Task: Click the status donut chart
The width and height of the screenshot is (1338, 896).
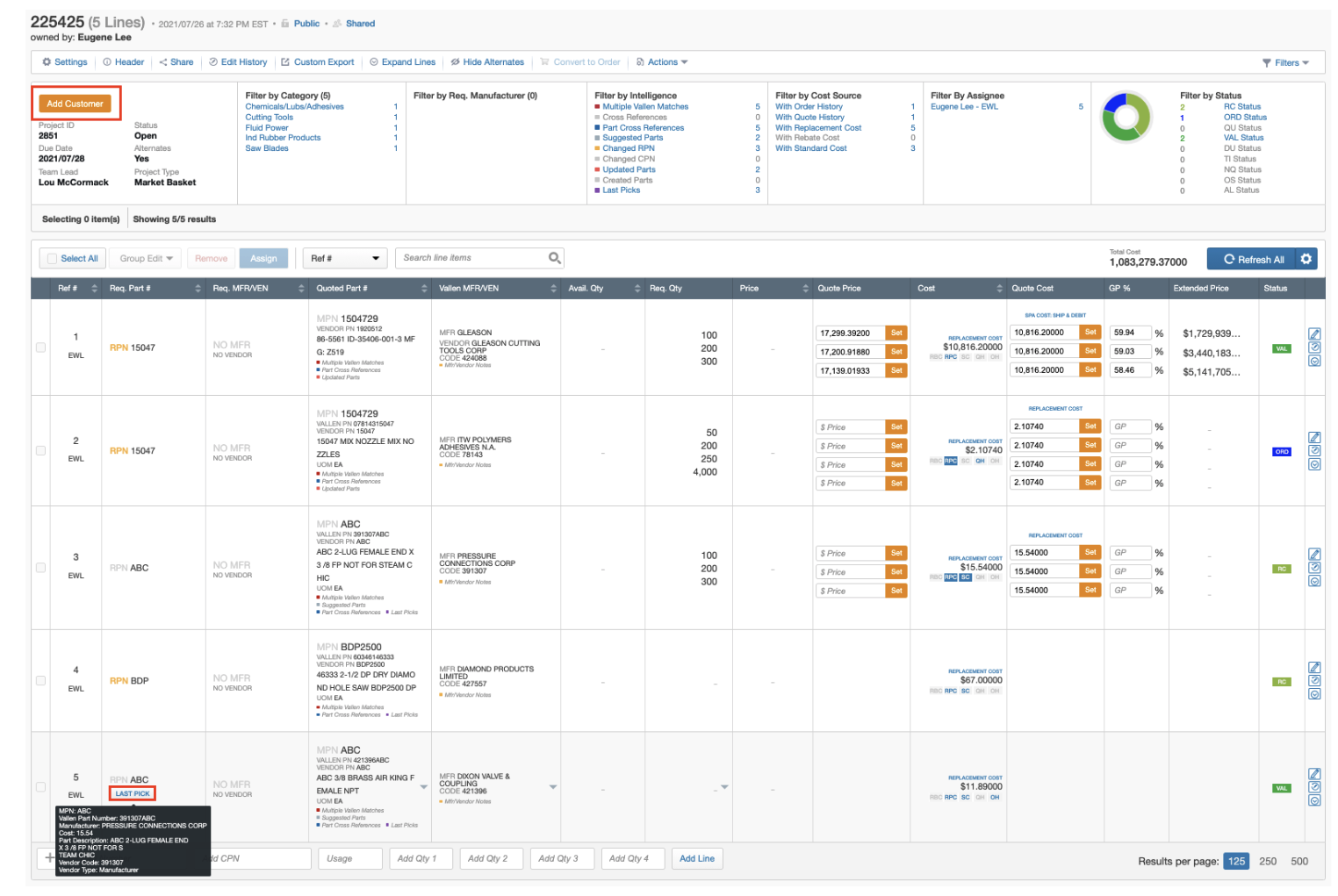Action: (x=1126, y=115)
